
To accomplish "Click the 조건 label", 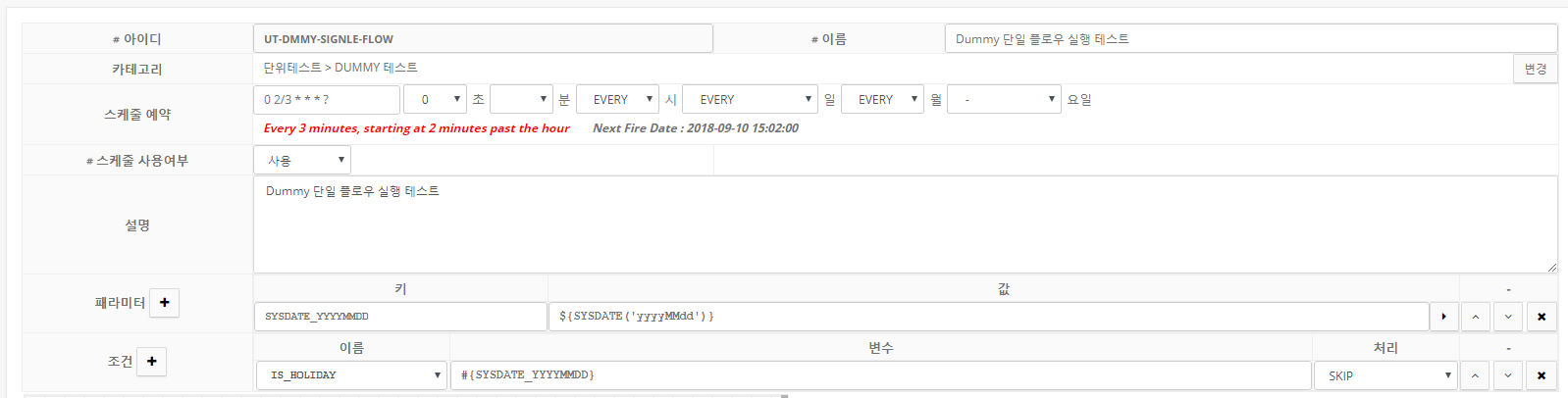I will coord(120,362).
